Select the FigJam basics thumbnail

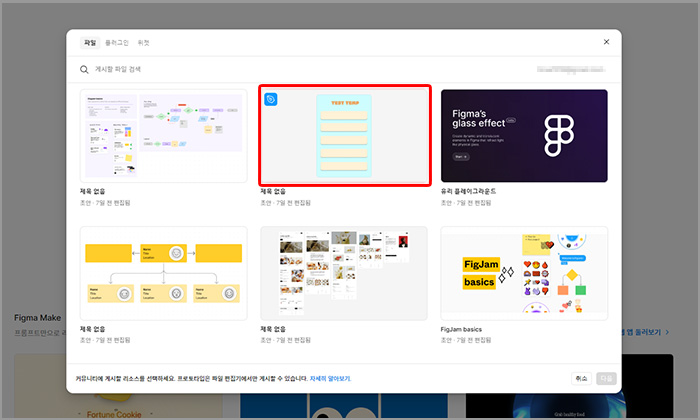[x=524, y=273]
